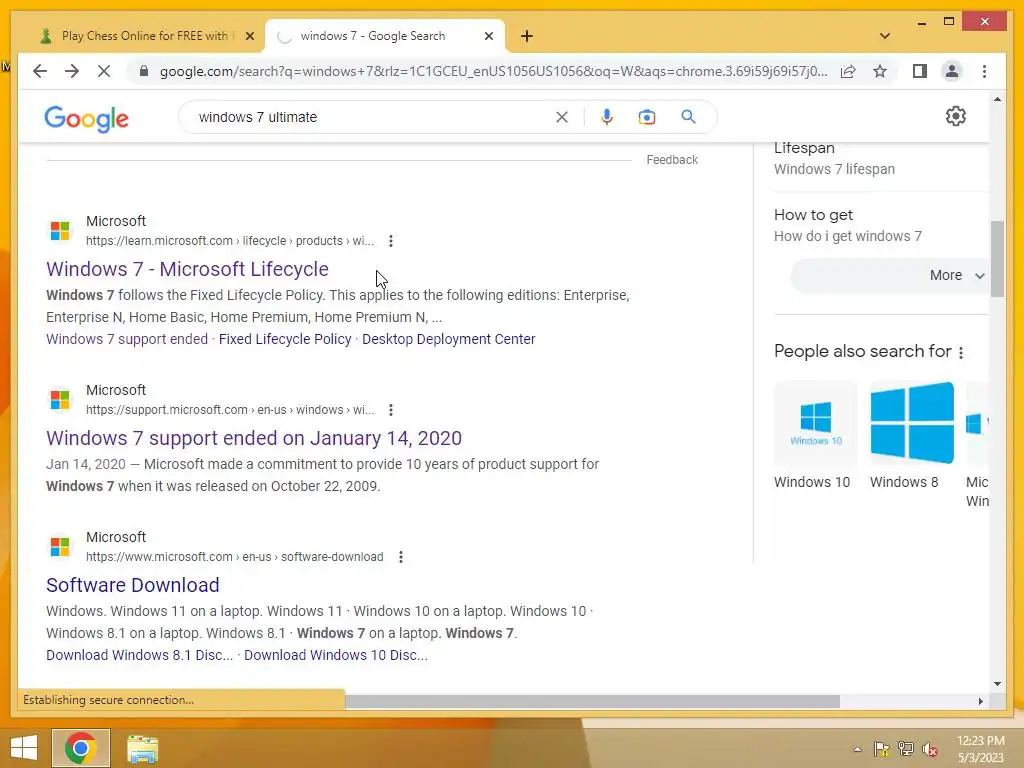Show hidden system tray icons

857,749
